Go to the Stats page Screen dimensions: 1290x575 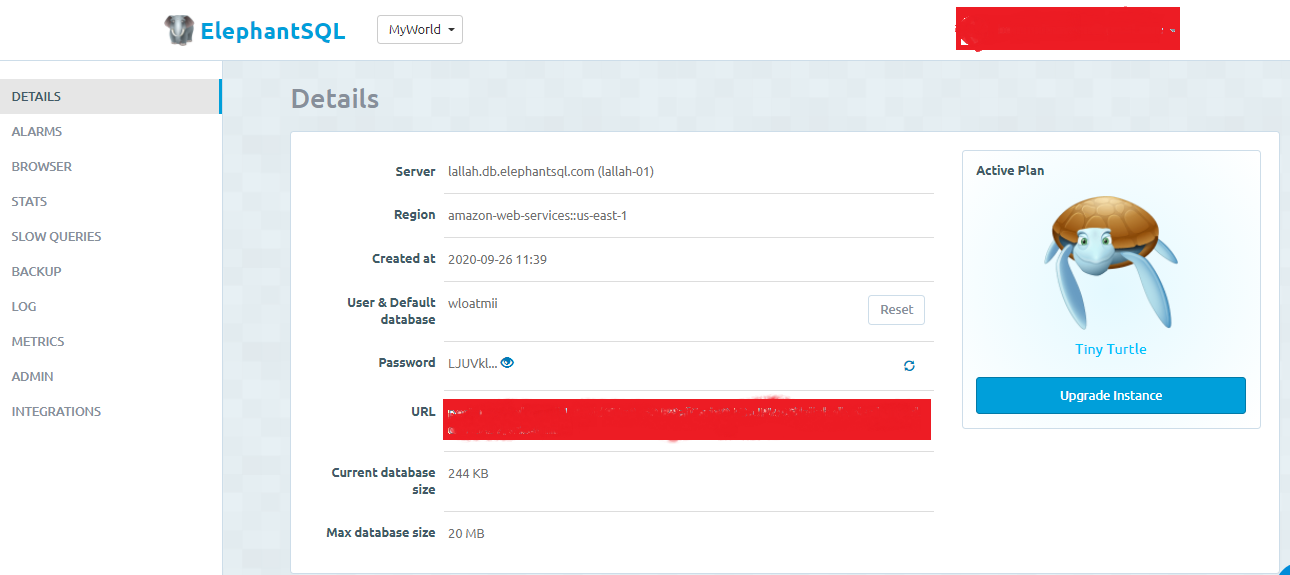point(110,202)
